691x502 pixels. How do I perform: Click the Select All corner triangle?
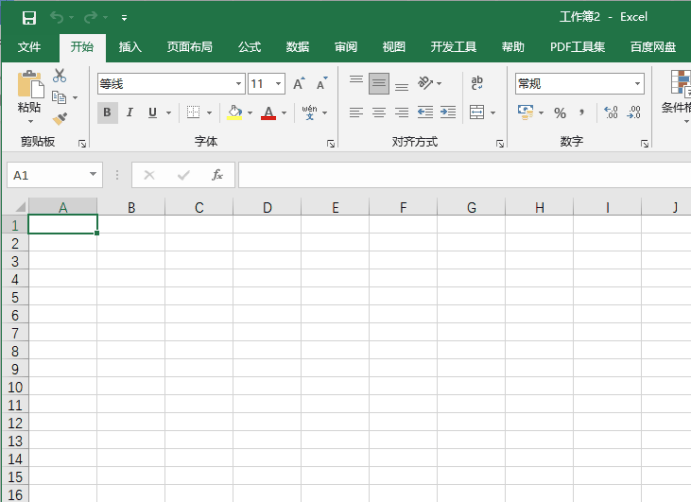(18, 207)
